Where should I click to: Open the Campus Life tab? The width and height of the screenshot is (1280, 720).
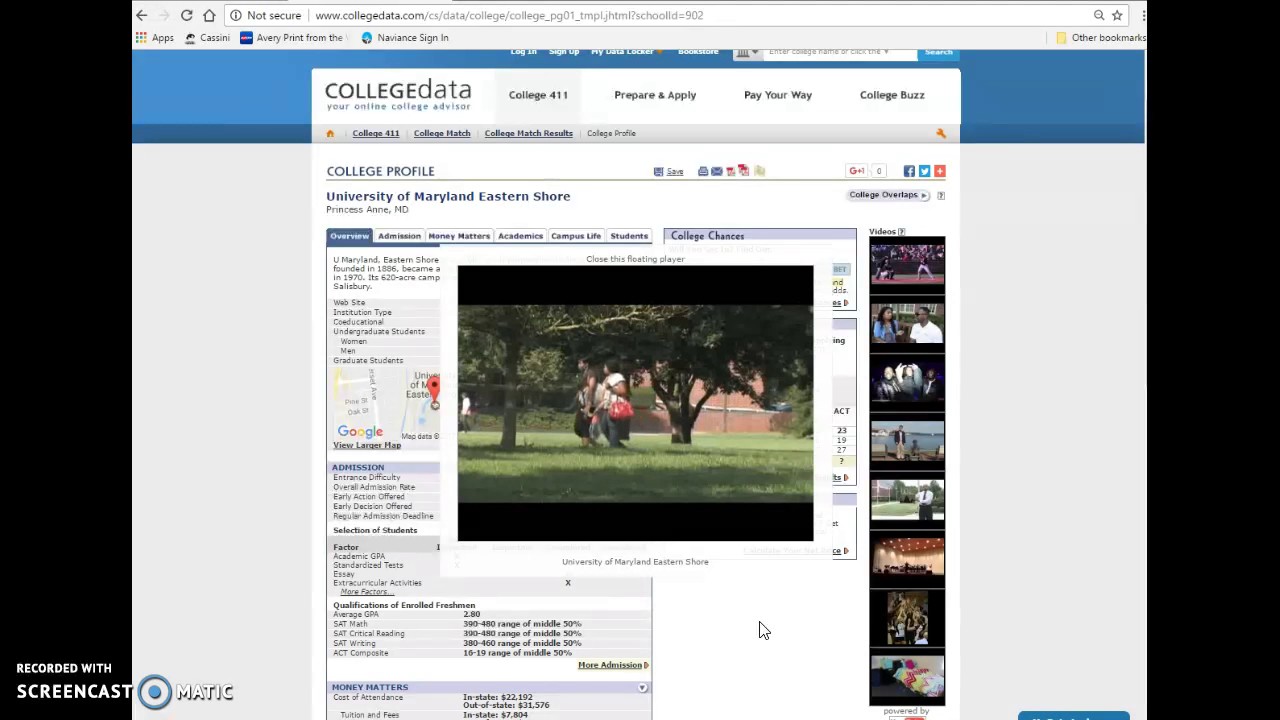[x=576, y=236]
